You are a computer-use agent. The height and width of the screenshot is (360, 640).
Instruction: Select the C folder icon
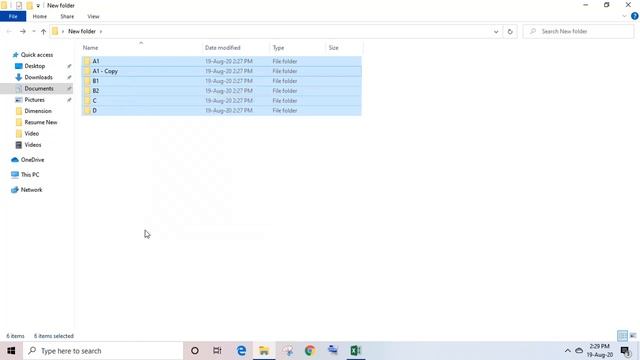click(x=87, y=100)
